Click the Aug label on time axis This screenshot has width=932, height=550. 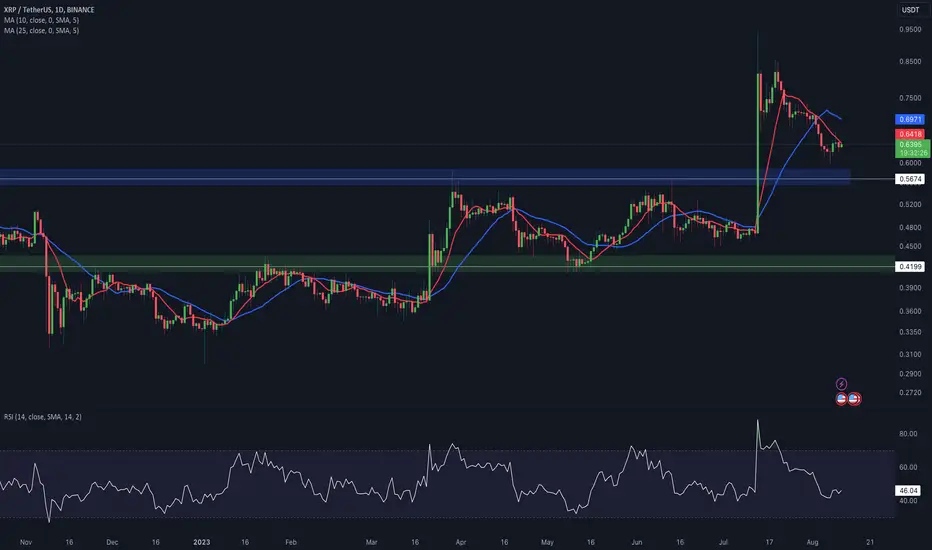pyautogui.click(x=813, y=542)
